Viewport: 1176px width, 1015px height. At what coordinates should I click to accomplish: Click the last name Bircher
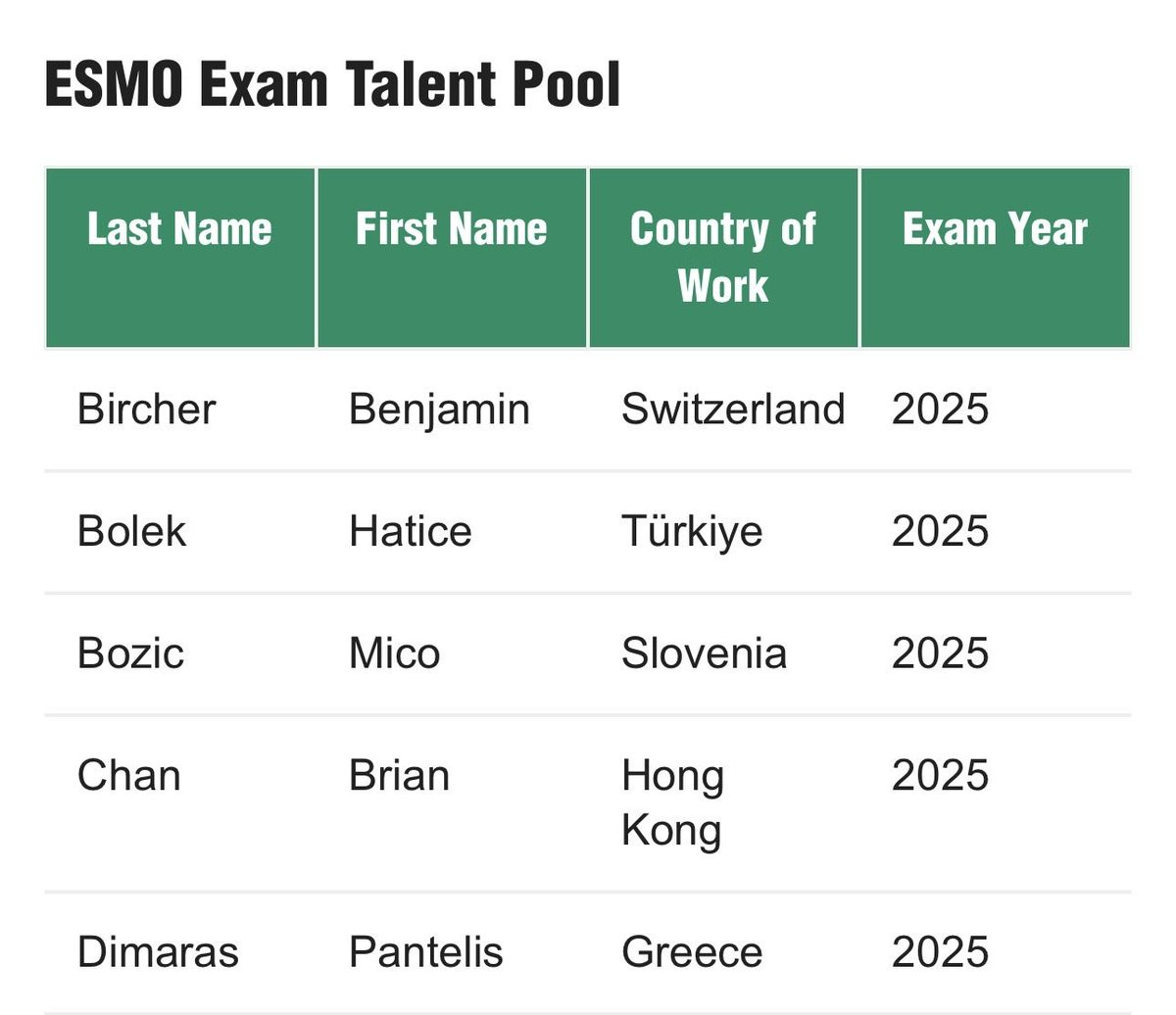pyautogui.click(x=146, y=410)
